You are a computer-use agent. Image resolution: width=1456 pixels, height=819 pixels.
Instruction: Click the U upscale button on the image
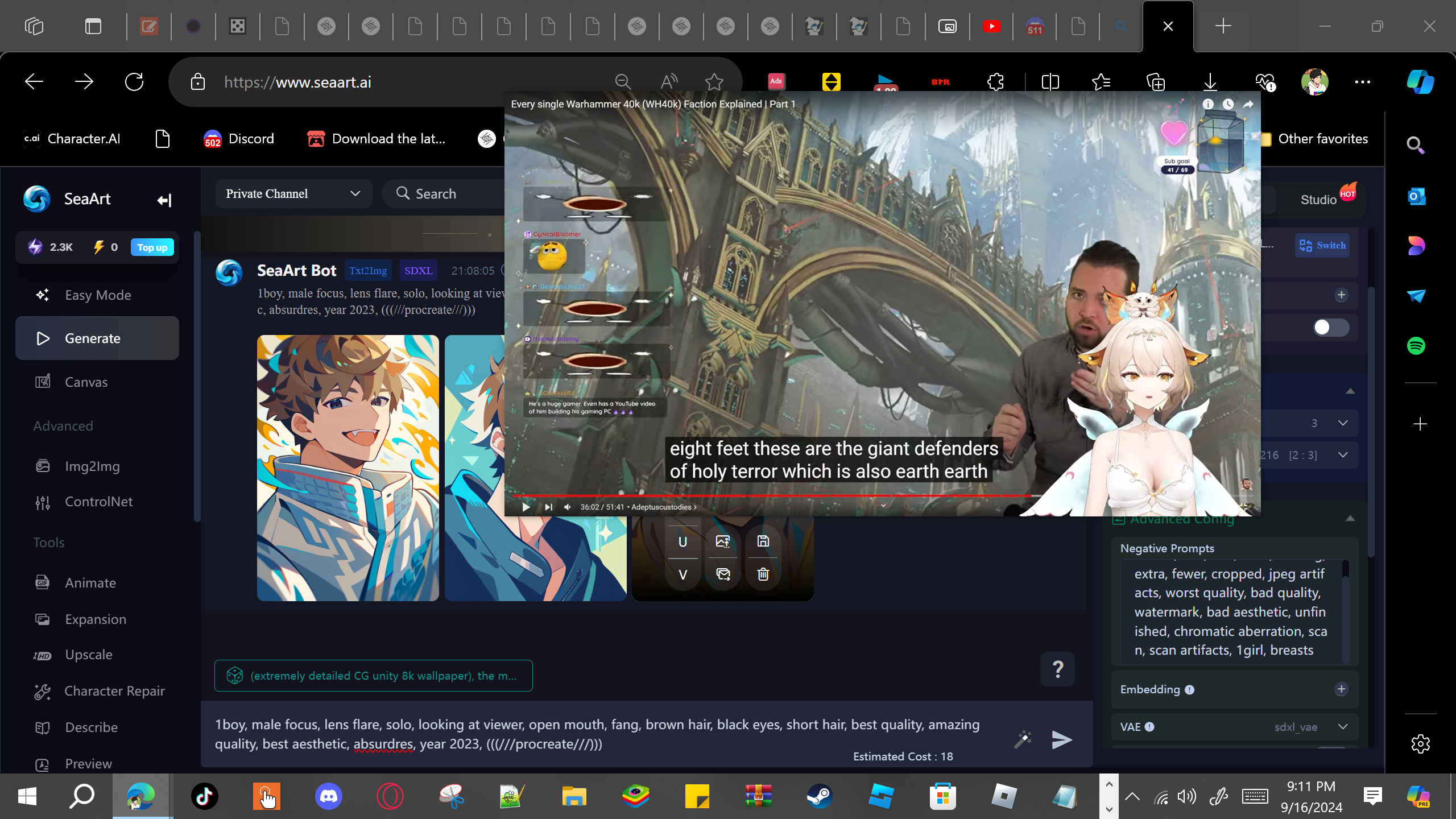tap(682, 542)
